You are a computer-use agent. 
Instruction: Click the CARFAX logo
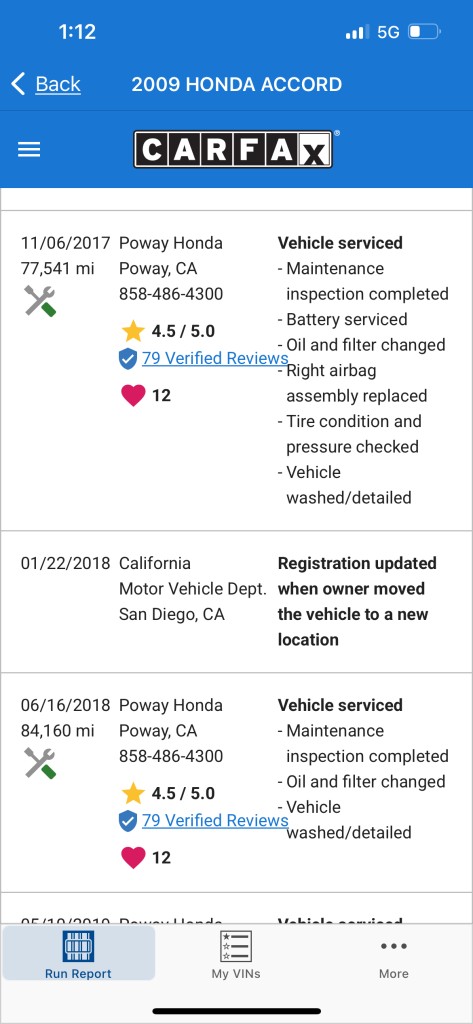233,149
